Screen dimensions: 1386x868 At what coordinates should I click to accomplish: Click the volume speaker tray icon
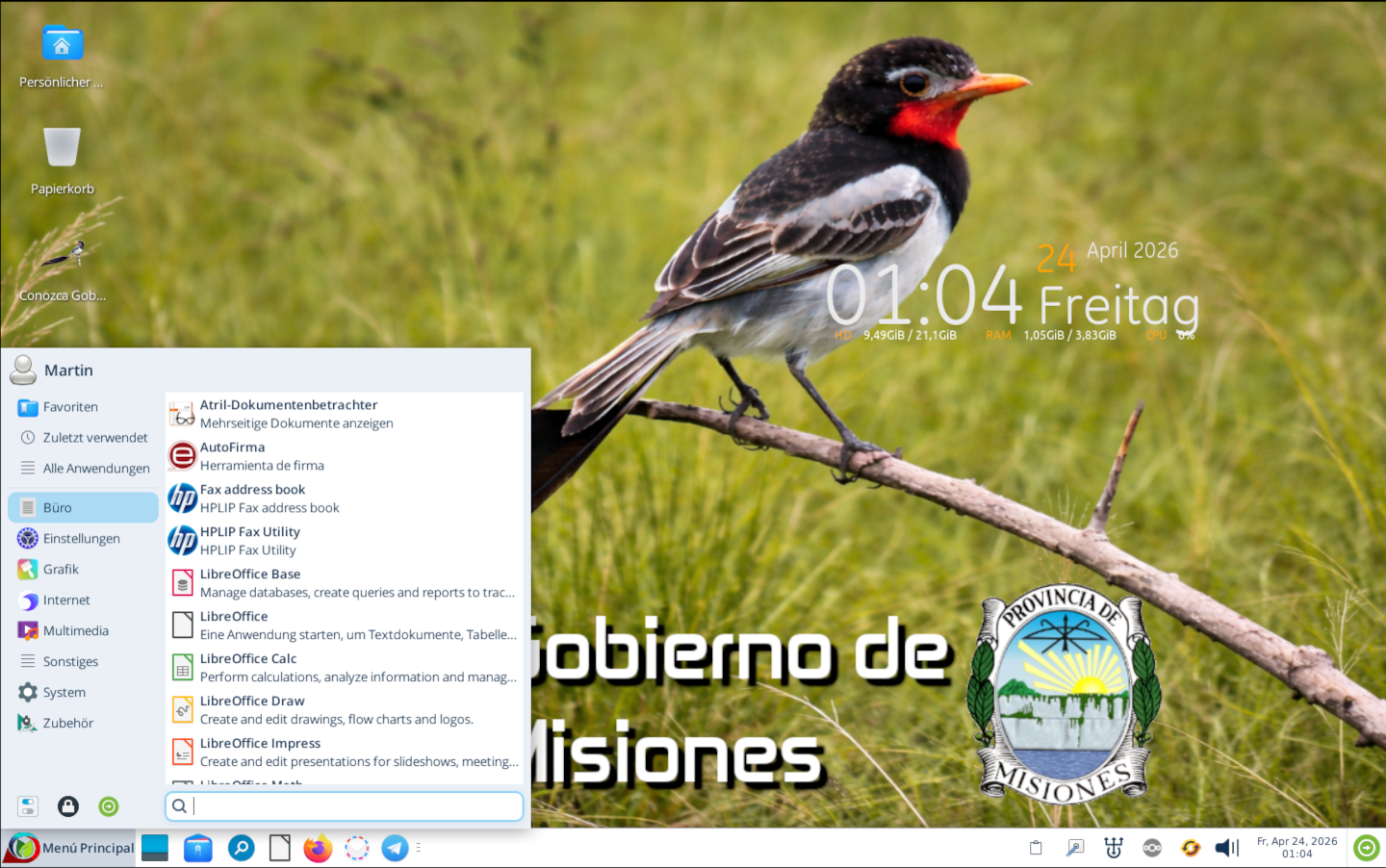tap(1226, 848)
